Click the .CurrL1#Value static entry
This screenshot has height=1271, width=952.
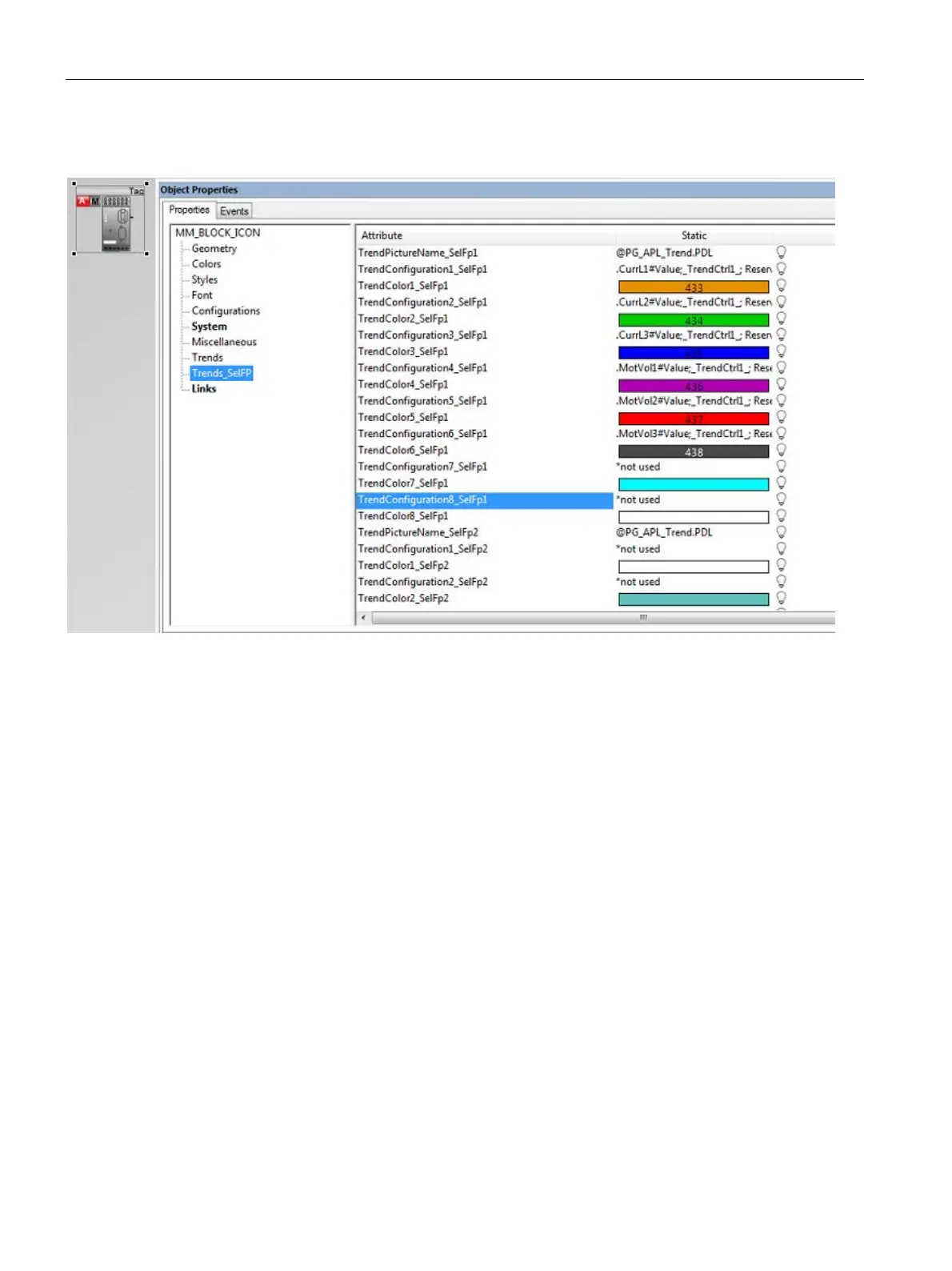pyautogui.click(x=694, y=269)
